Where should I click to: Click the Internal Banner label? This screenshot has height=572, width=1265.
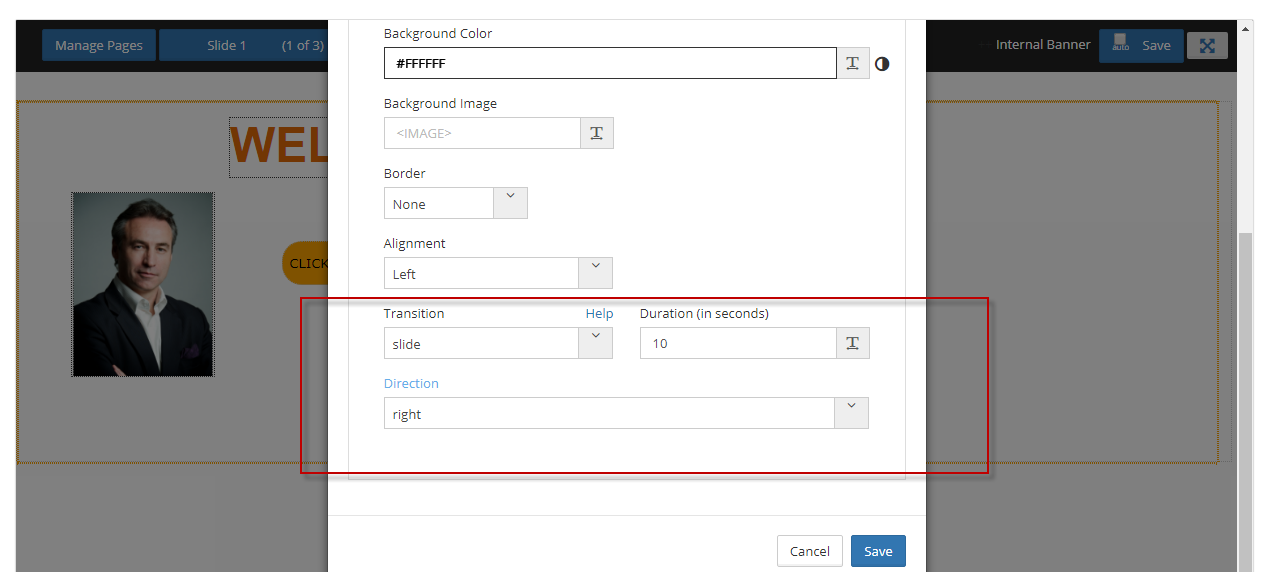click(x=1042, y=45)
